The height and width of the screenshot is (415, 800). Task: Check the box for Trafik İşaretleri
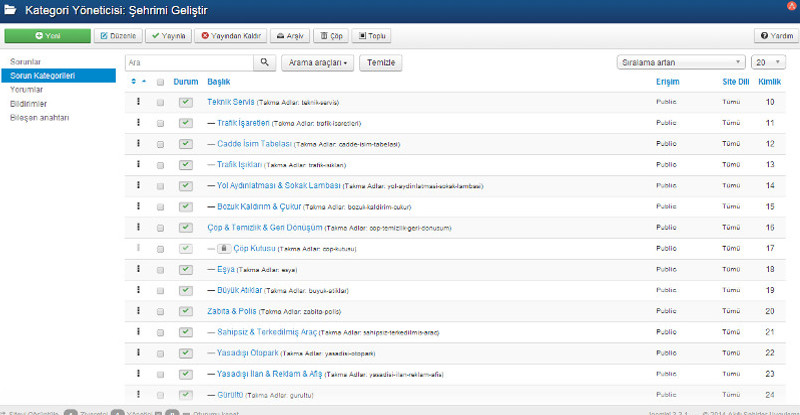pos(160,124)
